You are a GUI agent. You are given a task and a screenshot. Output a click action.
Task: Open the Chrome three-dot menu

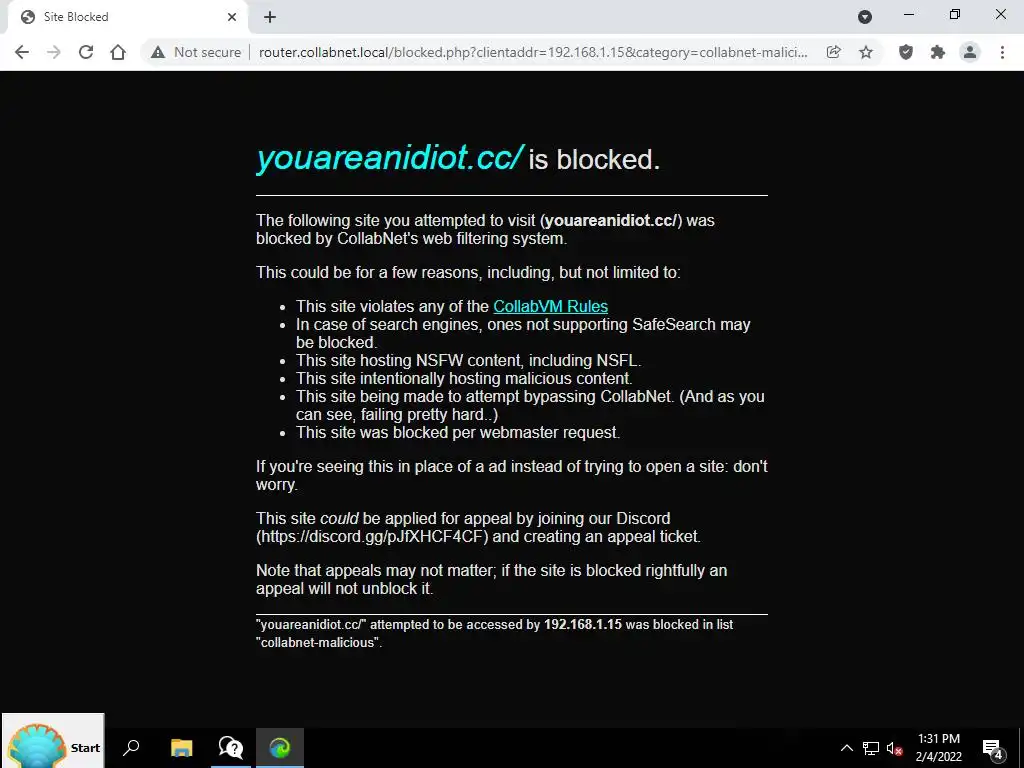pos(1002,52)
